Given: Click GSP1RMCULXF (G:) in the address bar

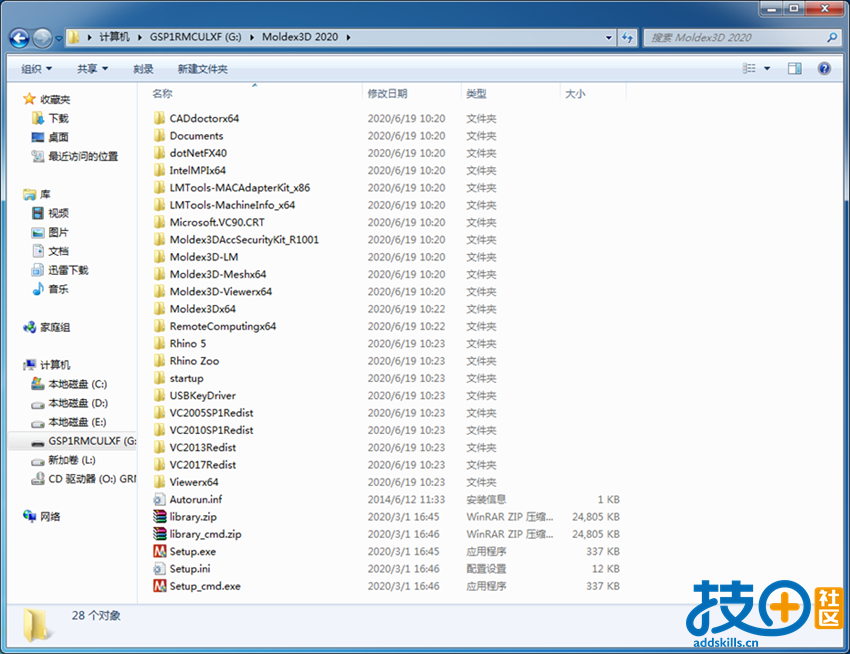Looking at the screenshot, I should coord(196,37).
